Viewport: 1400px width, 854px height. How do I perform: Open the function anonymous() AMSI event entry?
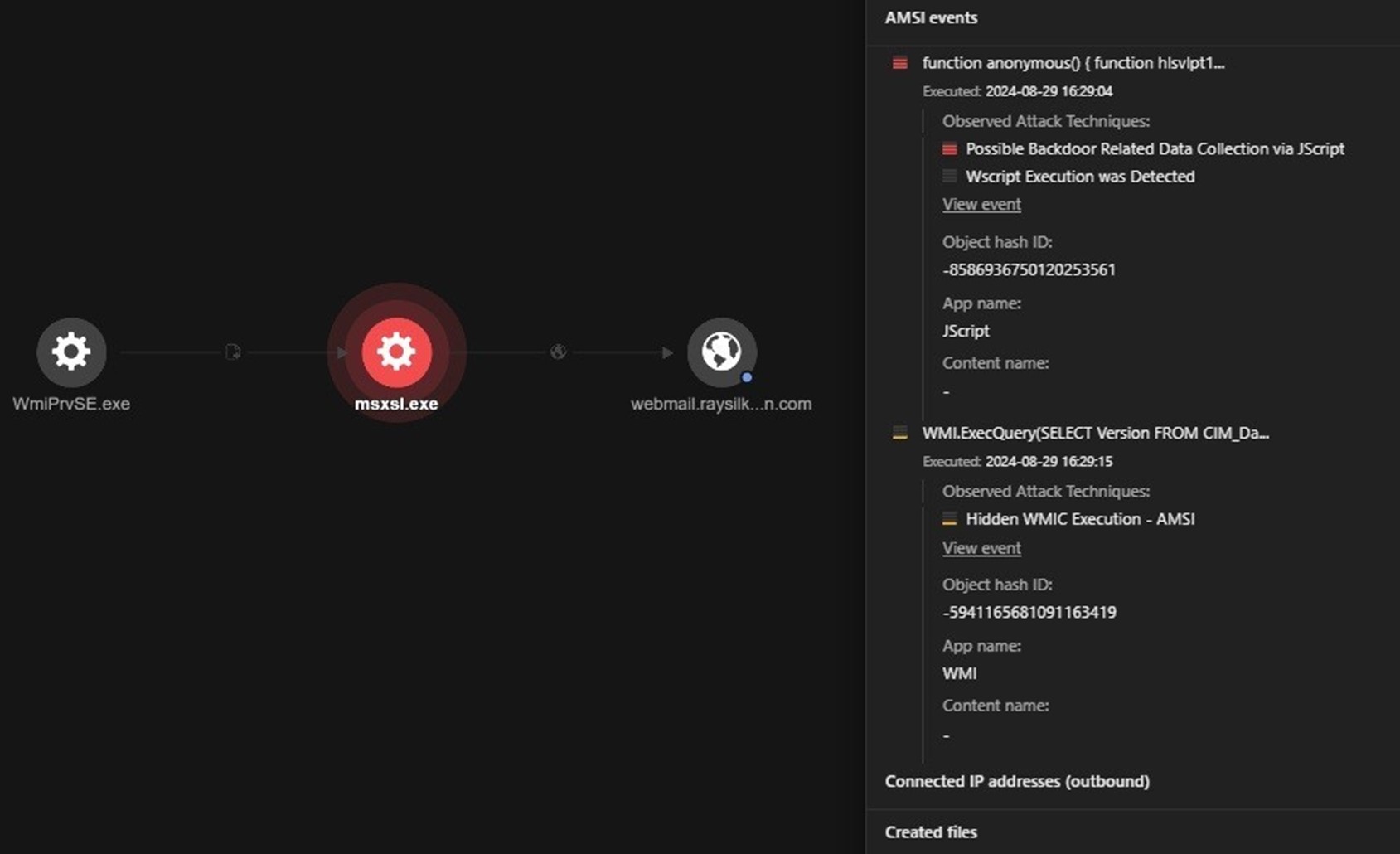coord(1073,63)
